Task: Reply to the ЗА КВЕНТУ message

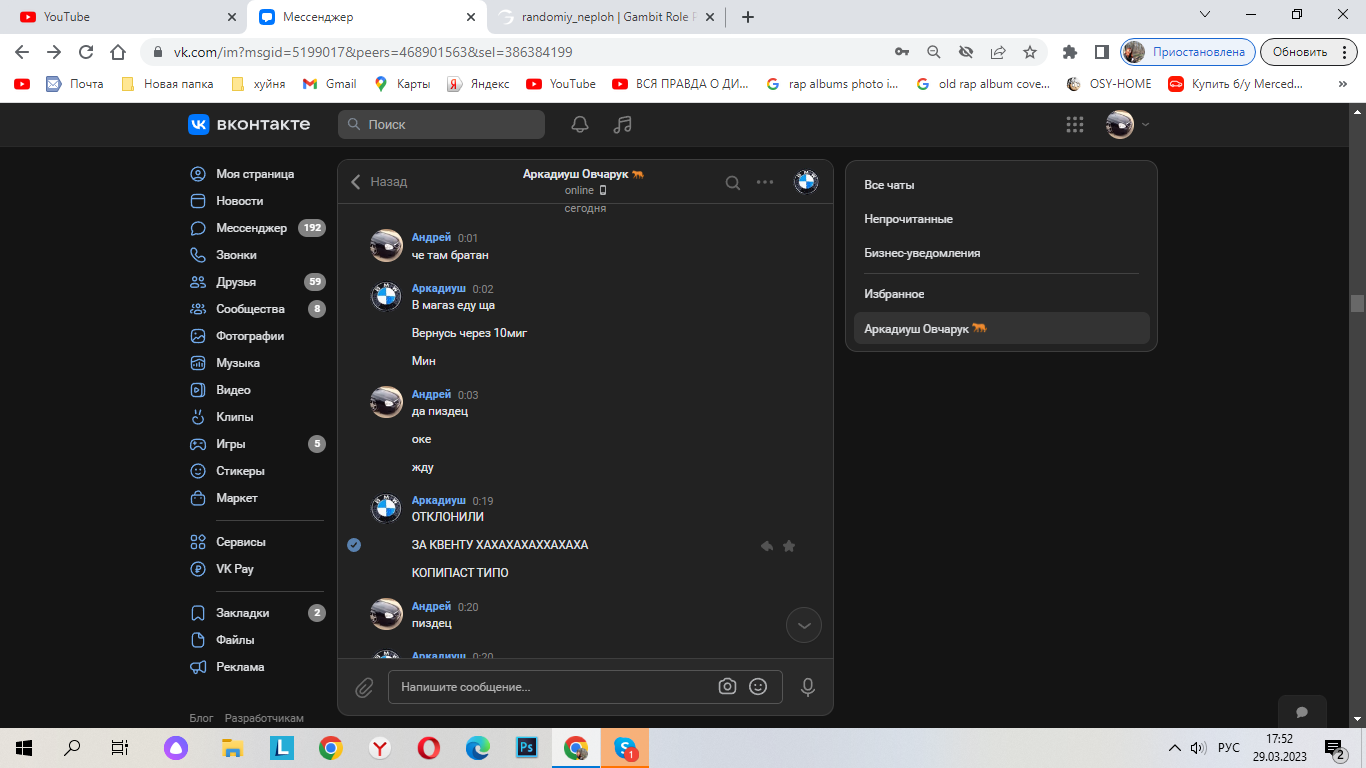Action: pos(767,546)
